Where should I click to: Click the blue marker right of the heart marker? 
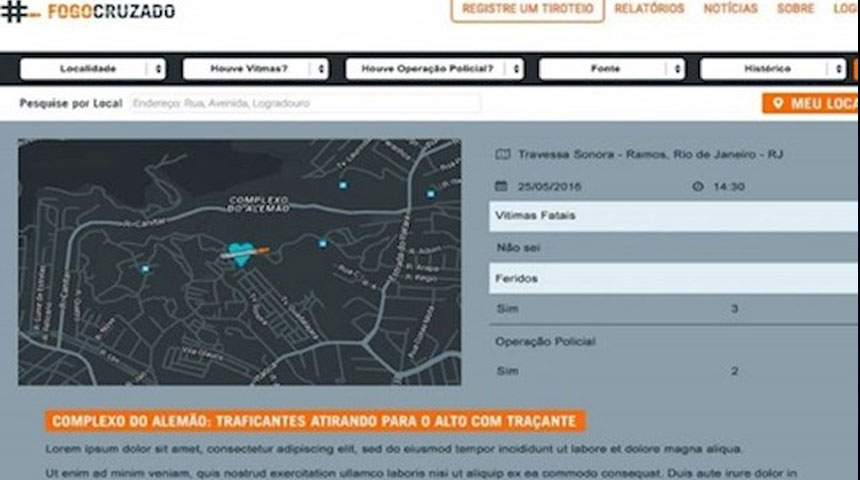[x=322, y=243]
